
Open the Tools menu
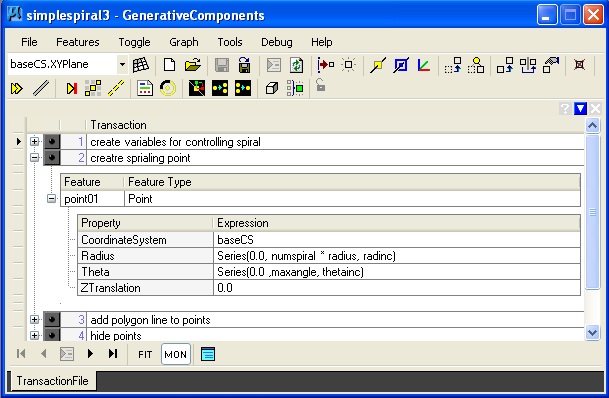(x=230, y=42)
